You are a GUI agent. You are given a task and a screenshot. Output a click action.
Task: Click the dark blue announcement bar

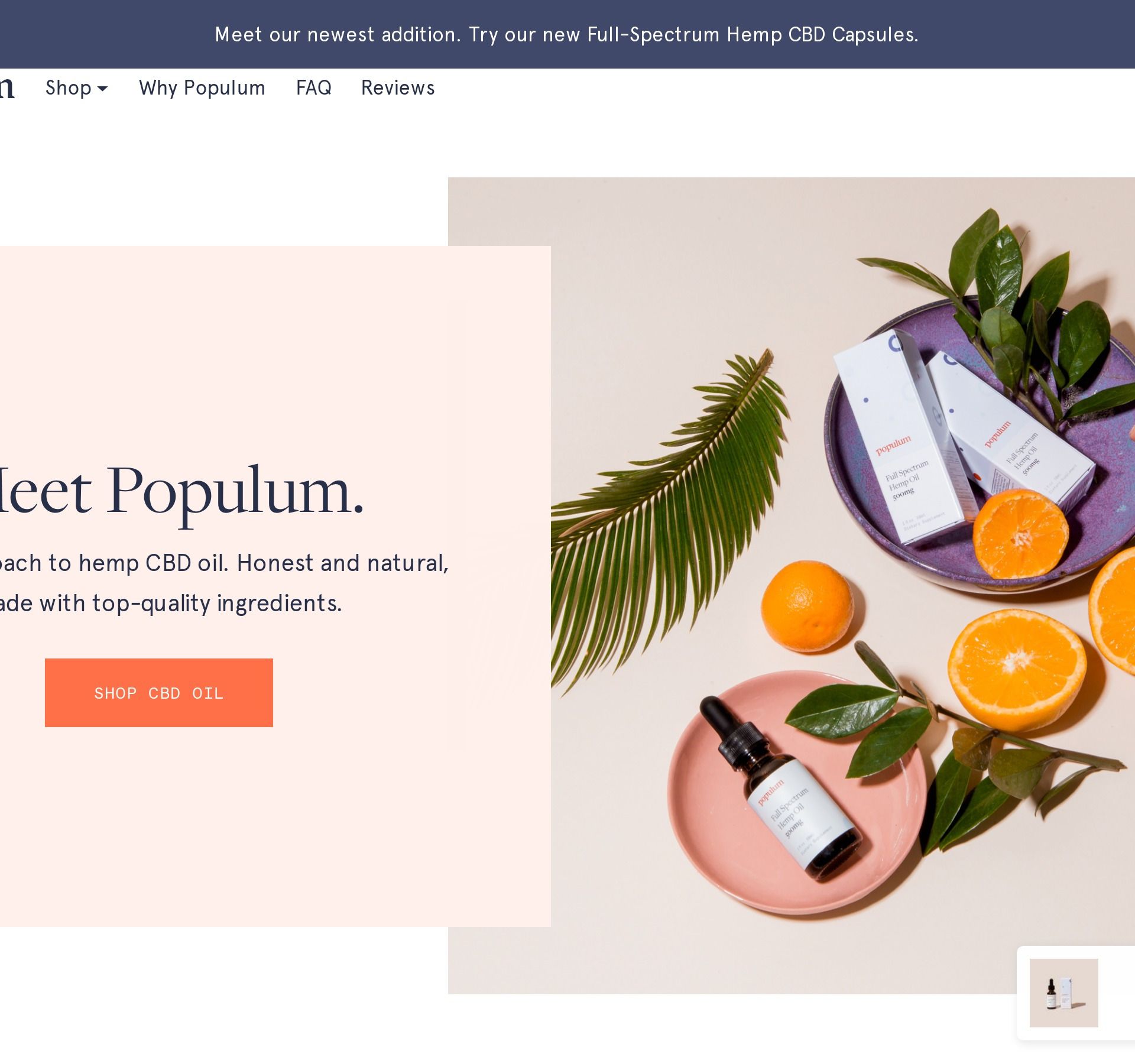tap(567, 34)
